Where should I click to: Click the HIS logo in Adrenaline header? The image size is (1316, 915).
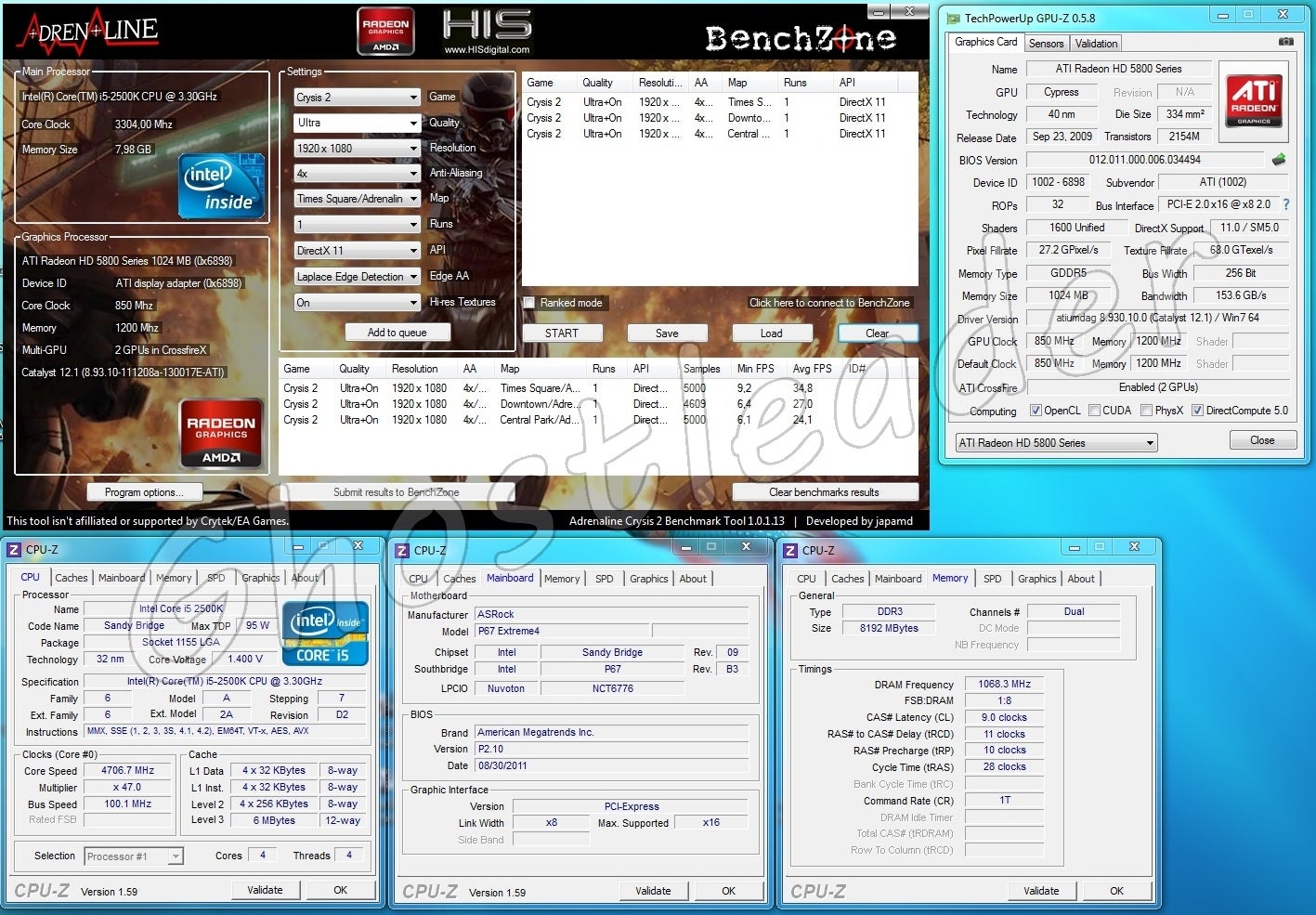487,31
